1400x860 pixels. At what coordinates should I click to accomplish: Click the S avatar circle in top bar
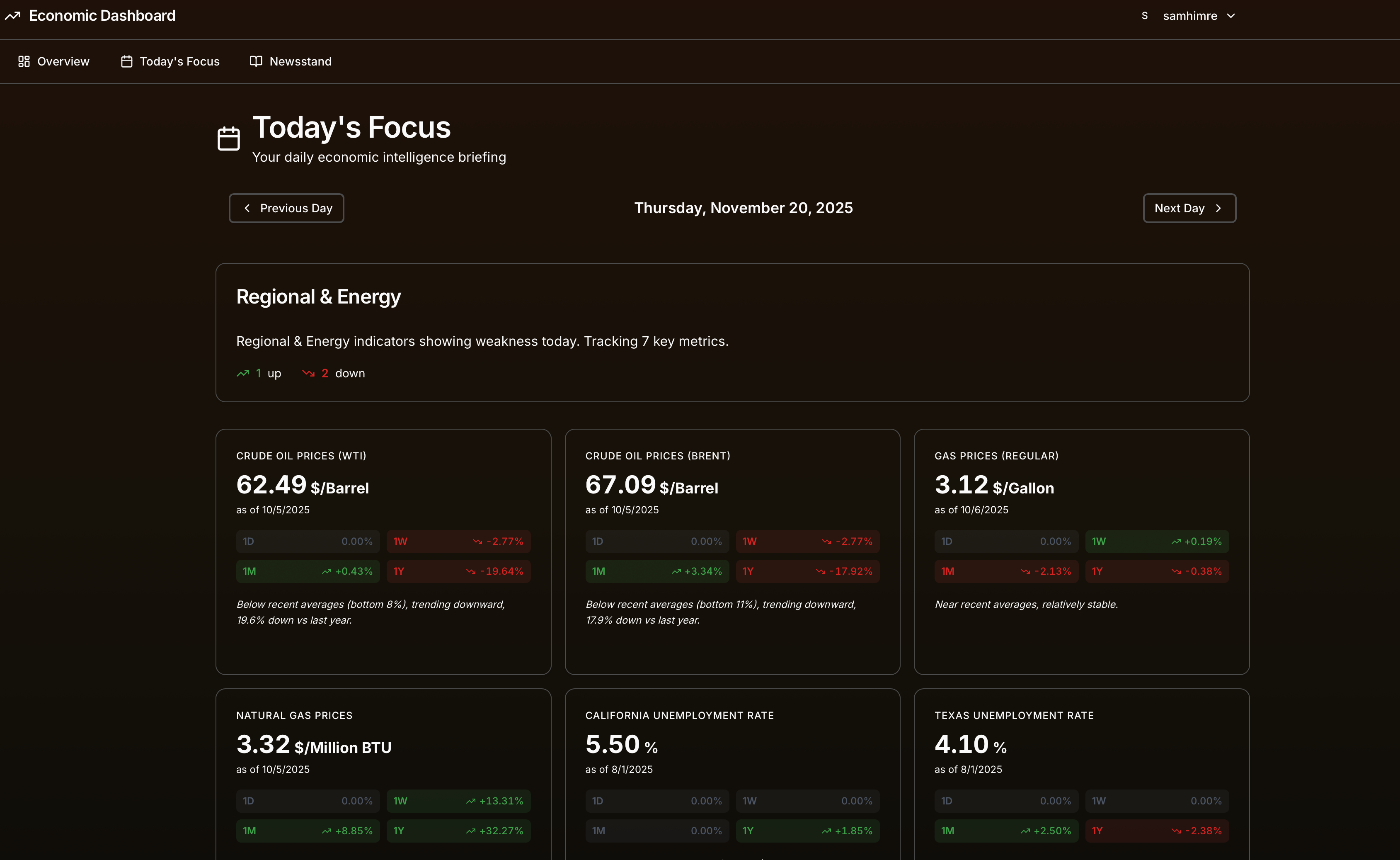pyautogui.click(x=1144, y=15)
